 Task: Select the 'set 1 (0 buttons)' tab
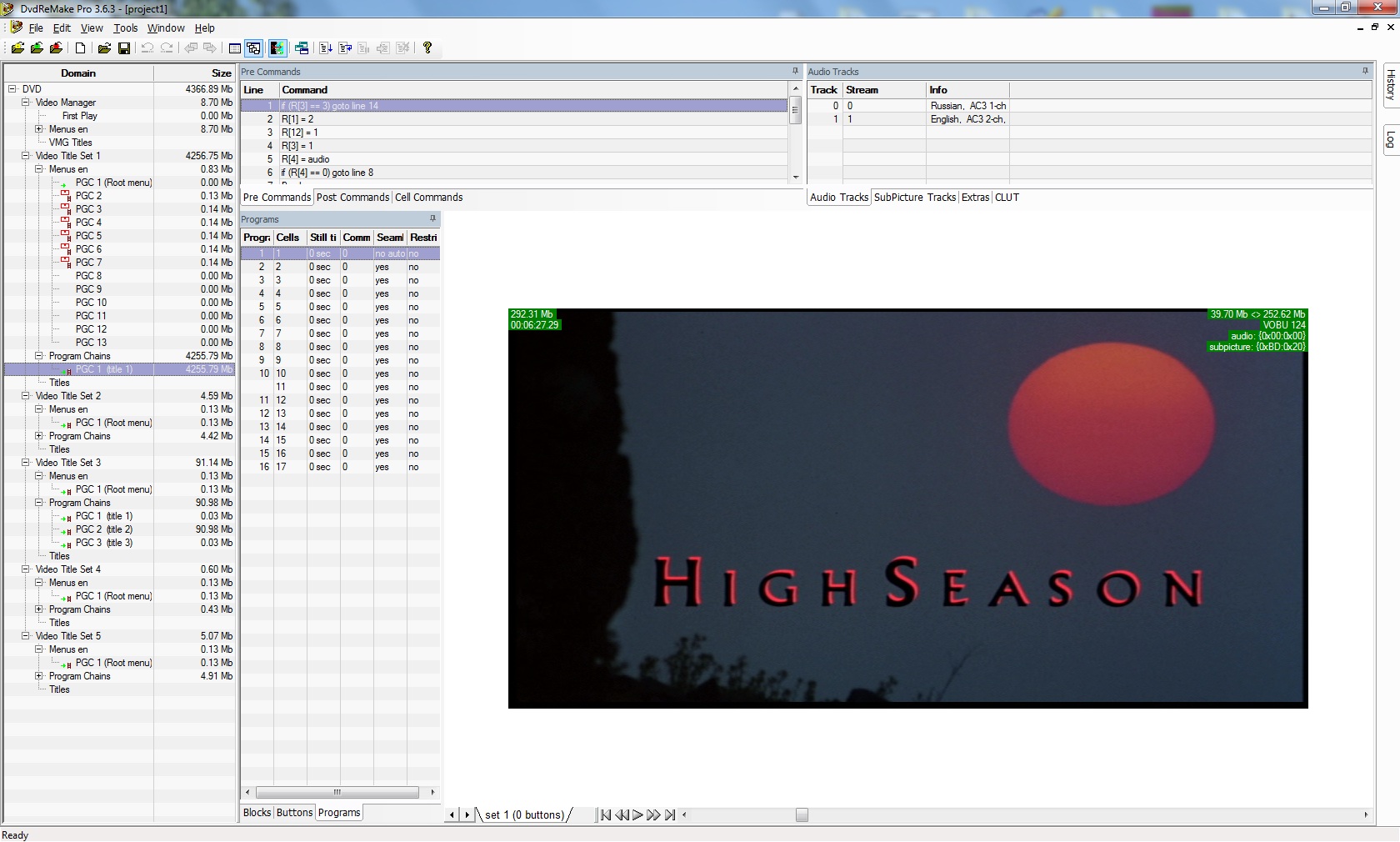(x=525, y=815)
